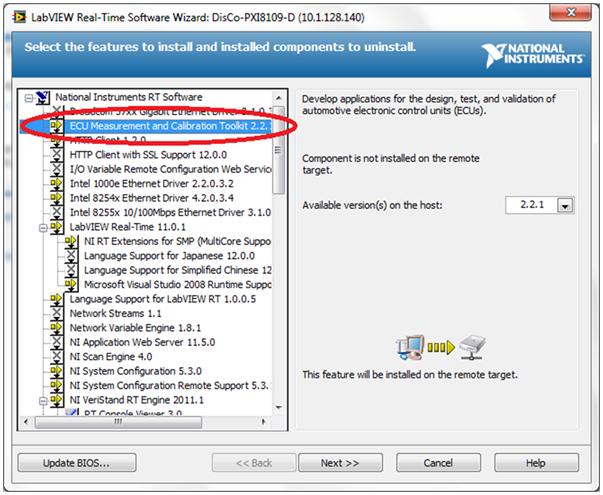Screen dimensions: 603x495
Task: Open the available version 2.2.1 dropdown
Action: point(565,205)
